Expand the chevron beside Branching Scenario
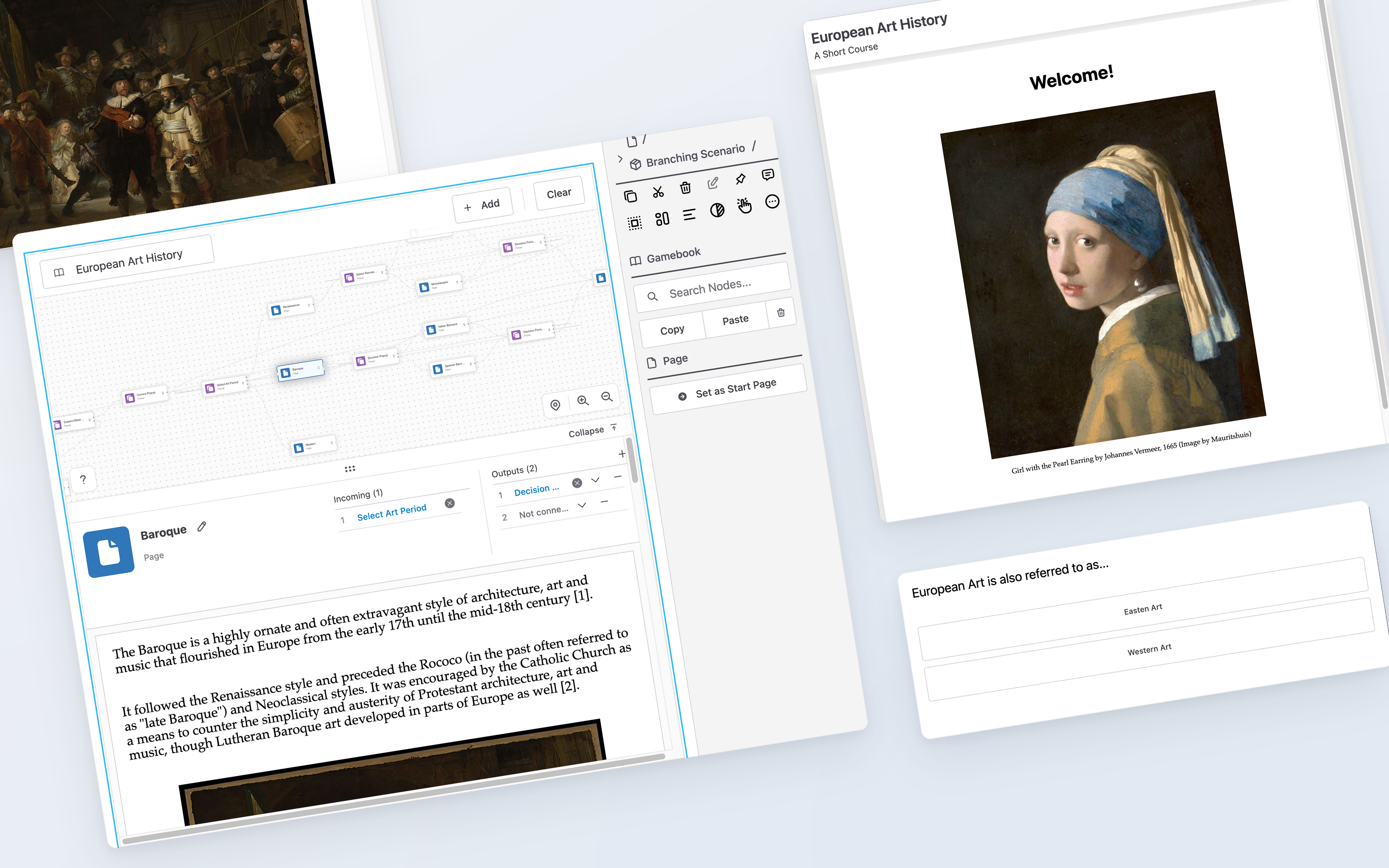 coord(620,158)
